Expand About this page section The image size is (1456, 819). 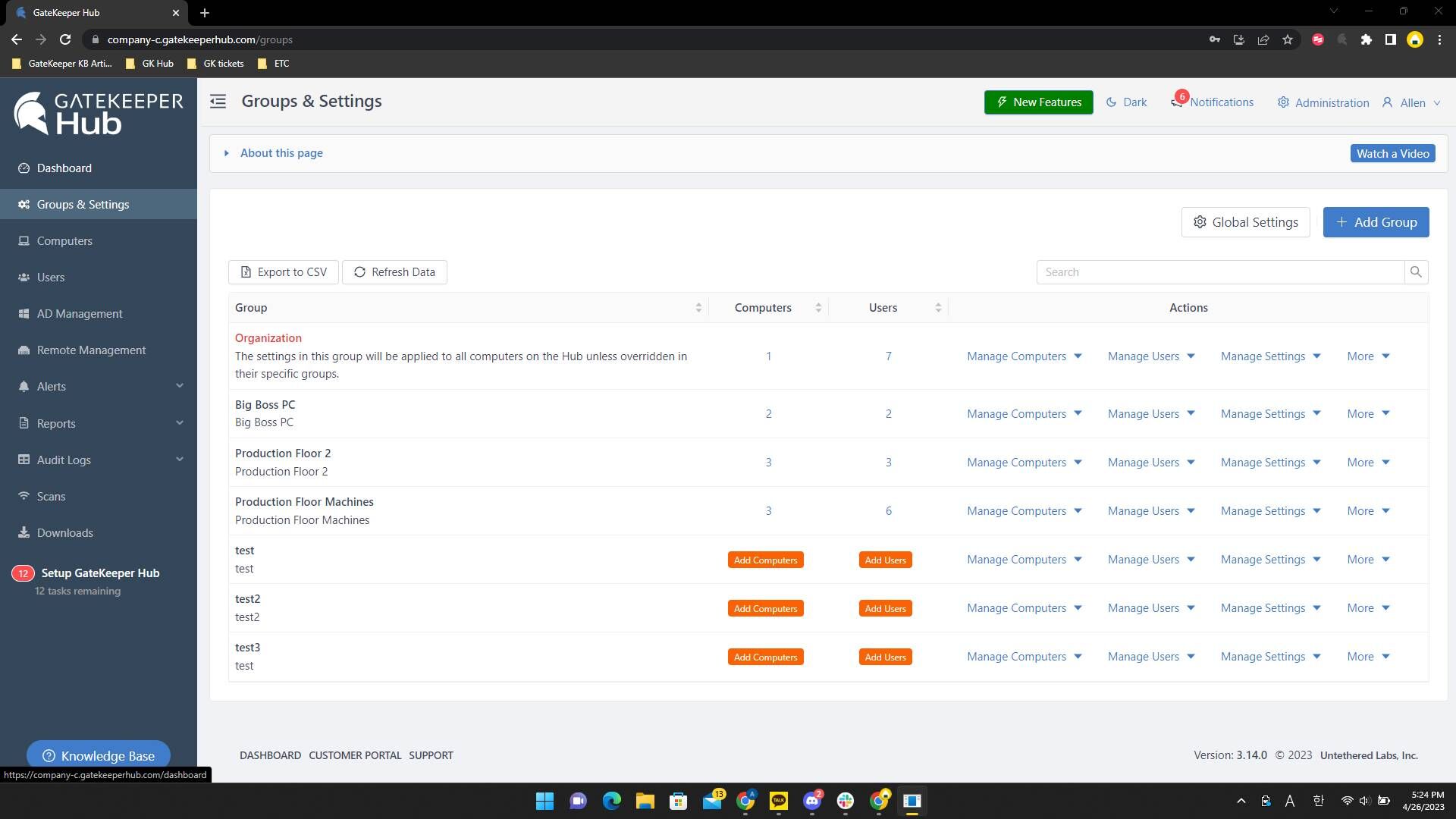tap(281, 152)
